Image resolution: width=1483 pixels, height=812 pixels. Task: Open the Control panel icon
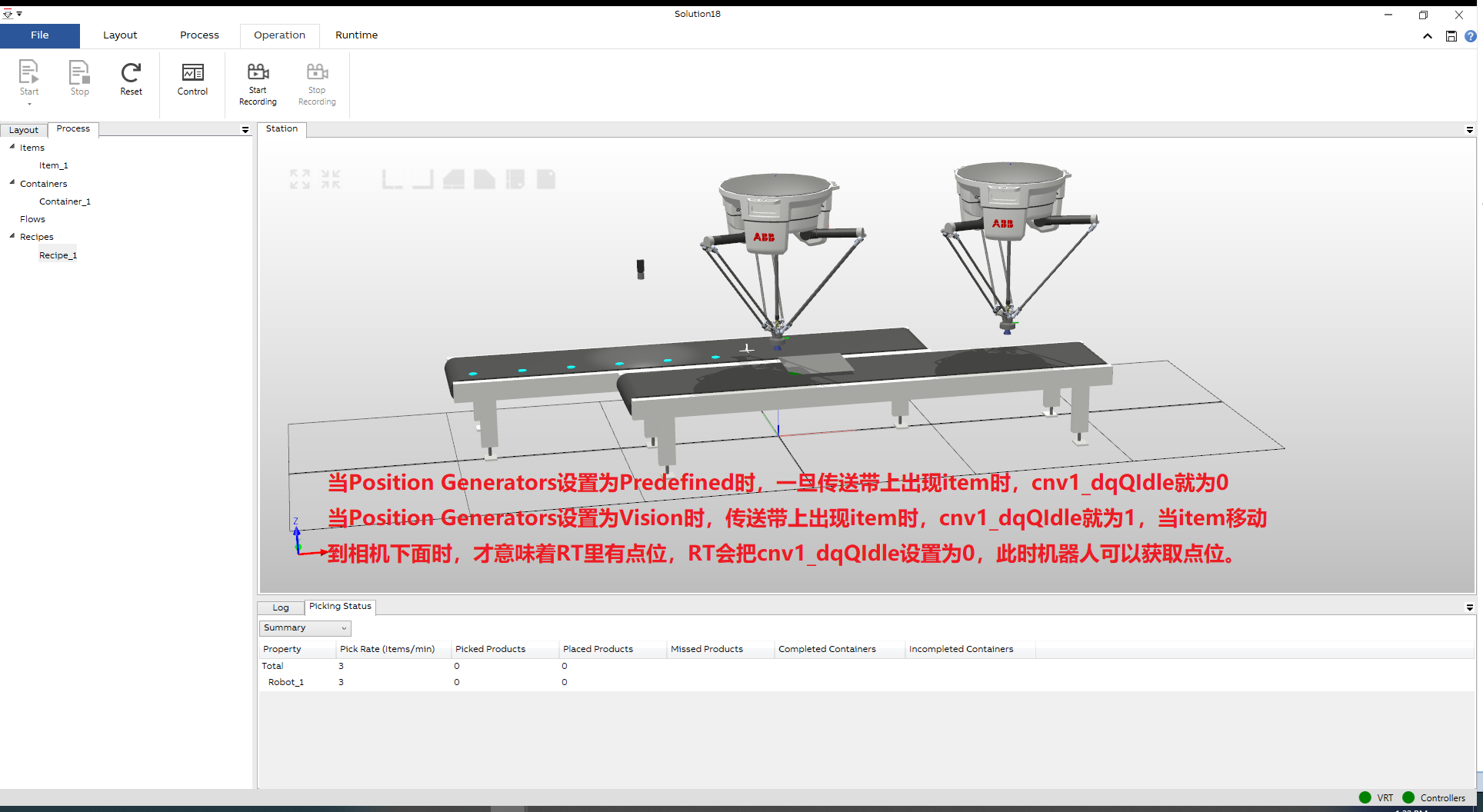[x=192, y=72]
